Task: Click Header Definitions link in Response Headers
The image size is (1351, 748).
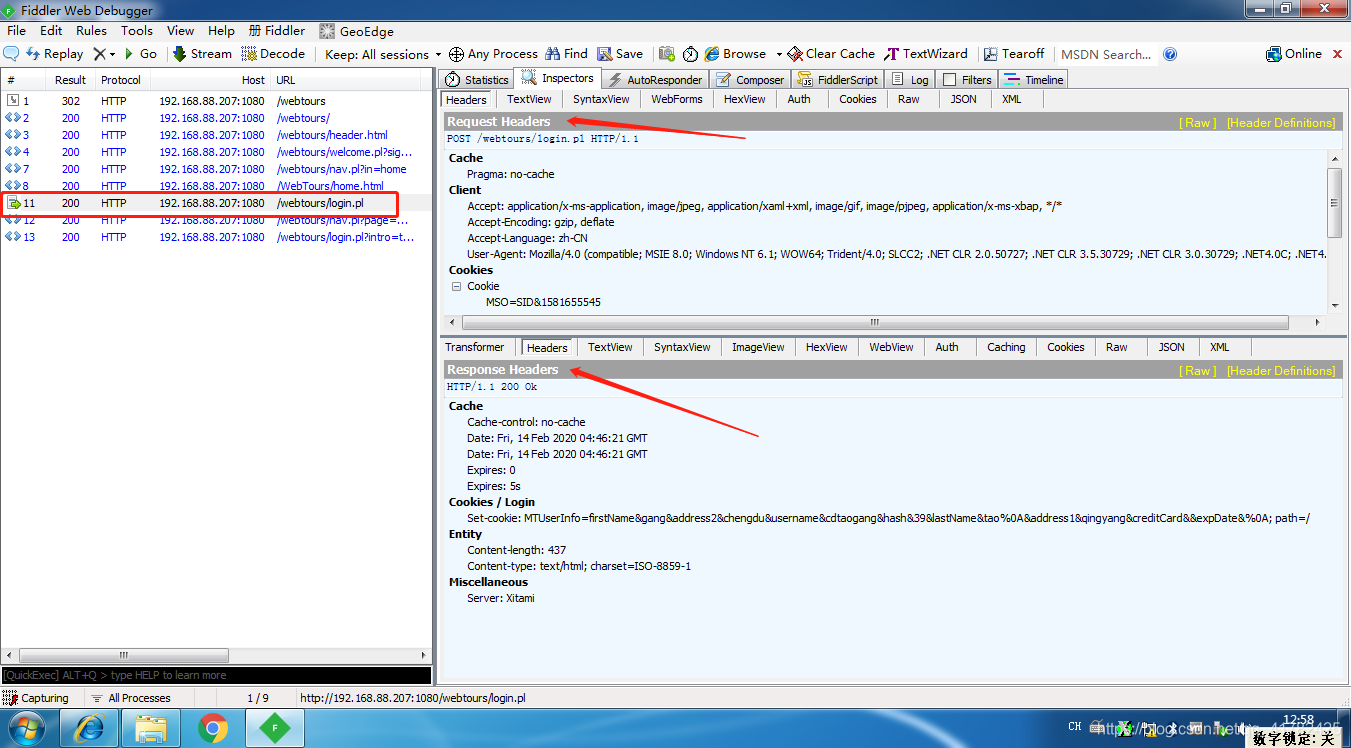Action: (1281, 371)
